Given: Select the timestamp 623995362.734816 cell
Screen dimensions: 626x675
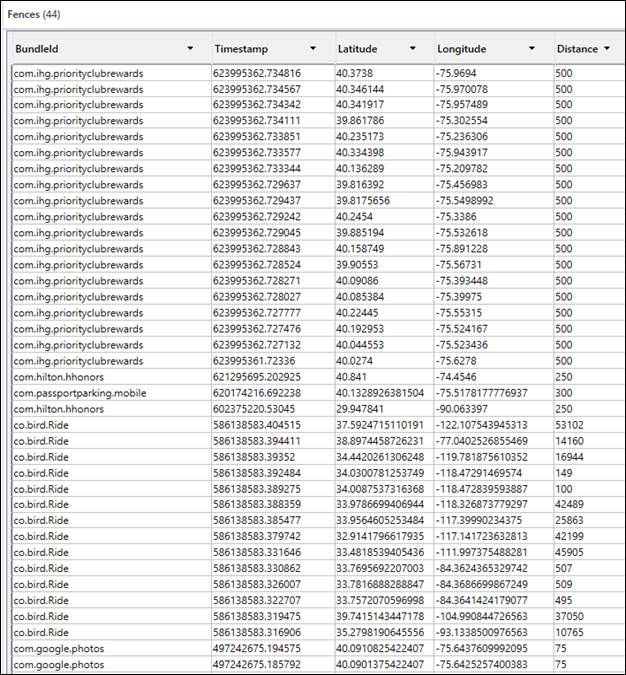Looking at the screenshot, I should tap(257, 73).
